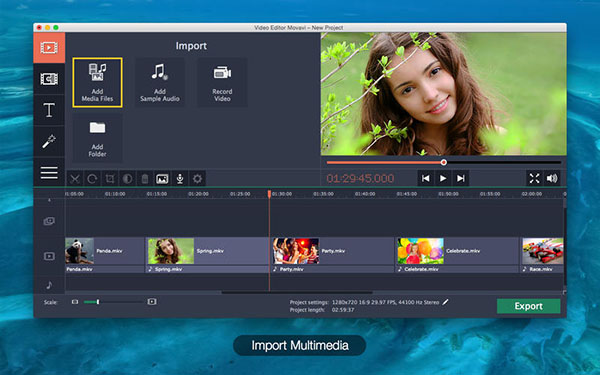Open the Titles tab with T icon
Image resolution: width=600 pixels, height=375 pixels.
pyautogui.click(x=49, y=110)
